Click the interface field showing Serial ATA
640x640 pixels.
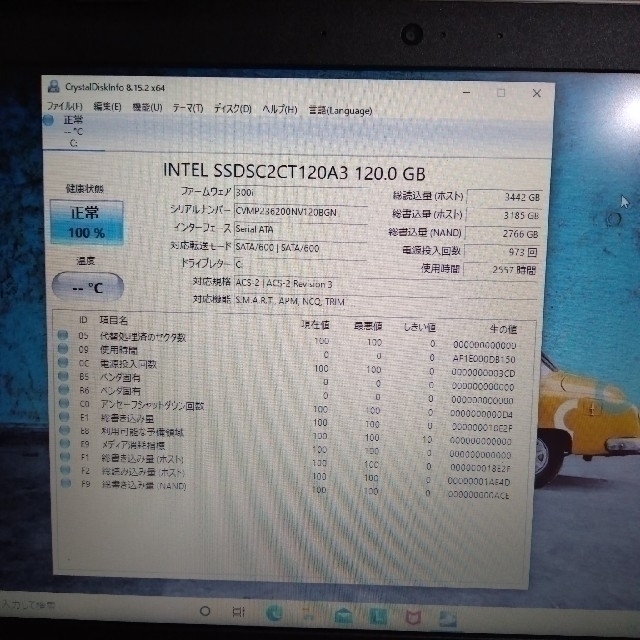(301, 230)
